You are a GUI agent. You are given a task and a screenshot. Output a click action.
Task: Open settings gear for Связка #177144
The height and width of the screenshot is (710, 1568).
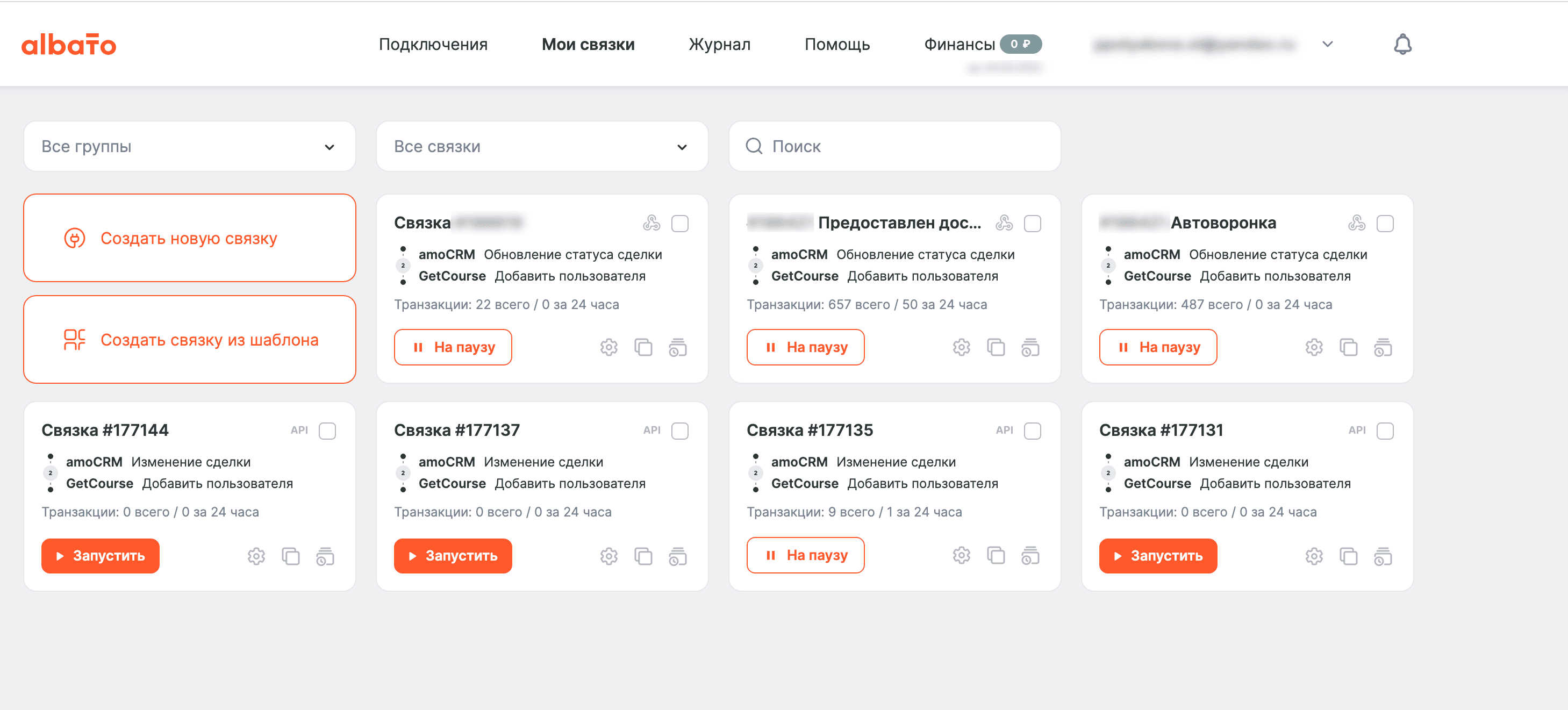[x=256, y=556]
